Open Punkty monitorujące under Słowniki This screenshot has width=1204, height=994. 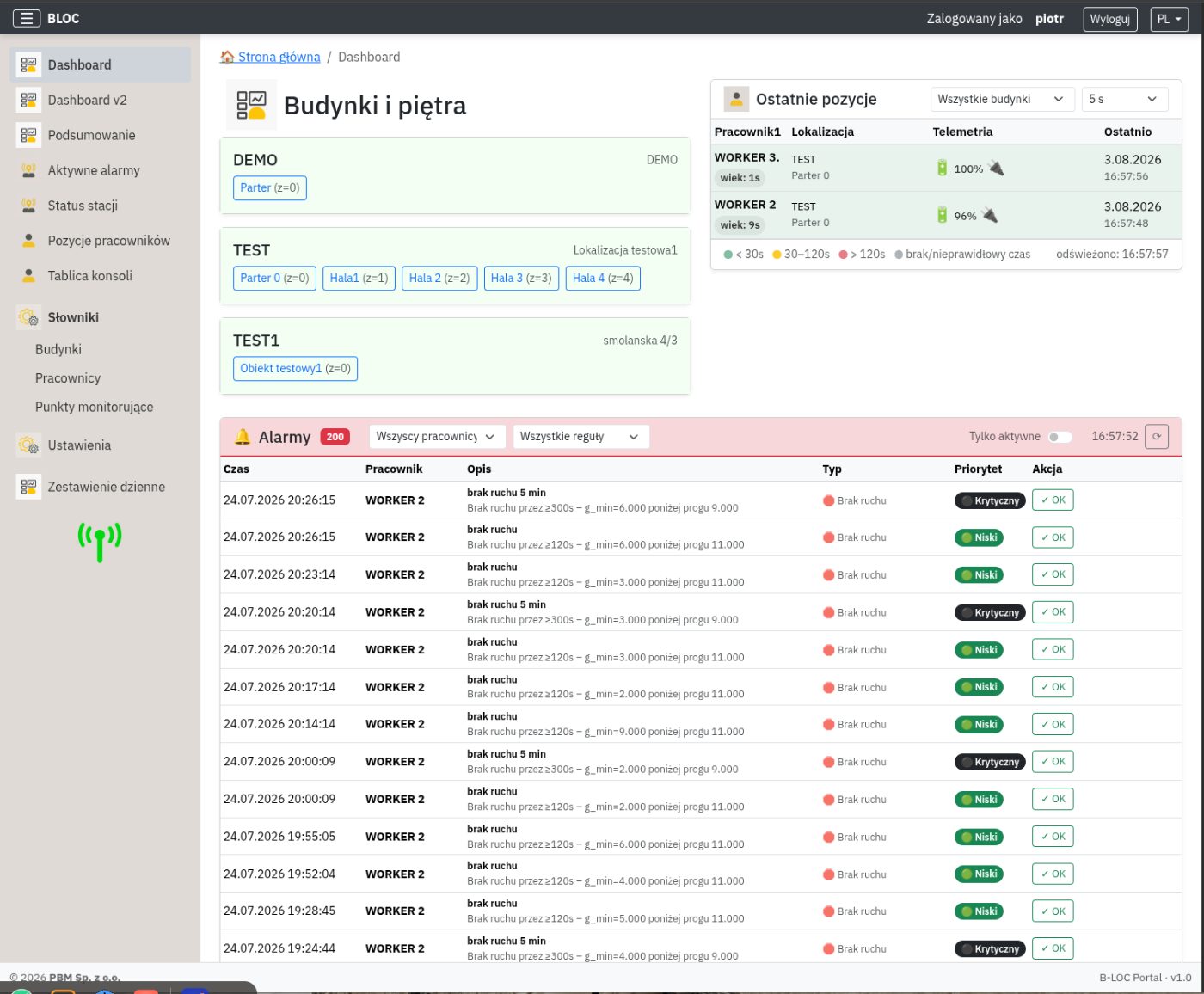pyautogui.click(x=95, y=407)
